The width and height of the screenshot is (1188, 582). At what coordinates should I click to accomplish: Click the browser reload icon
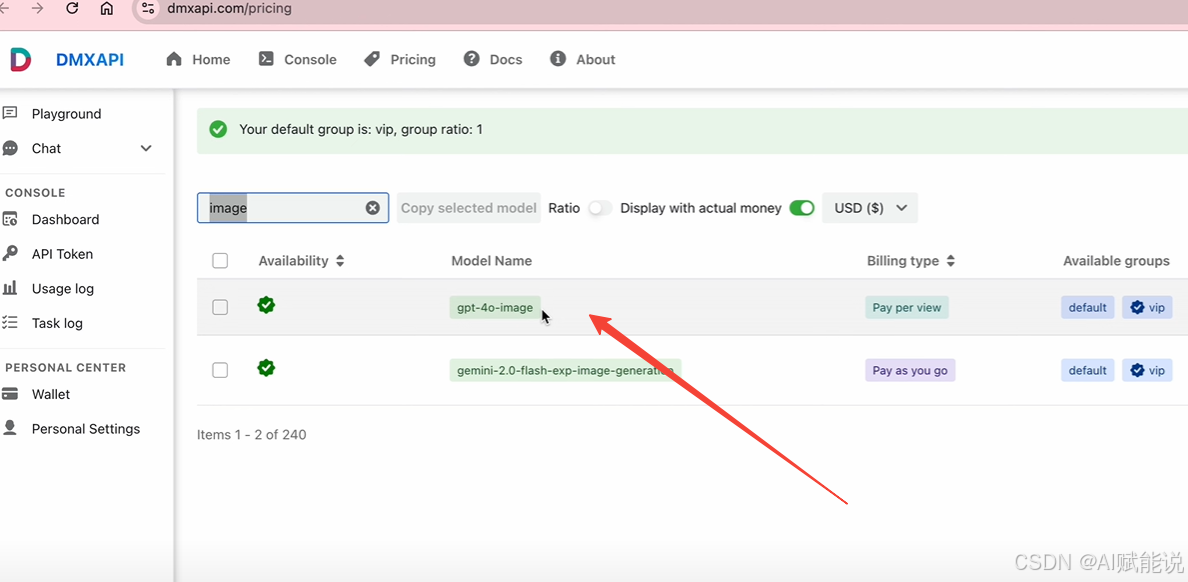pyautogui.click(x=73, y=9)
